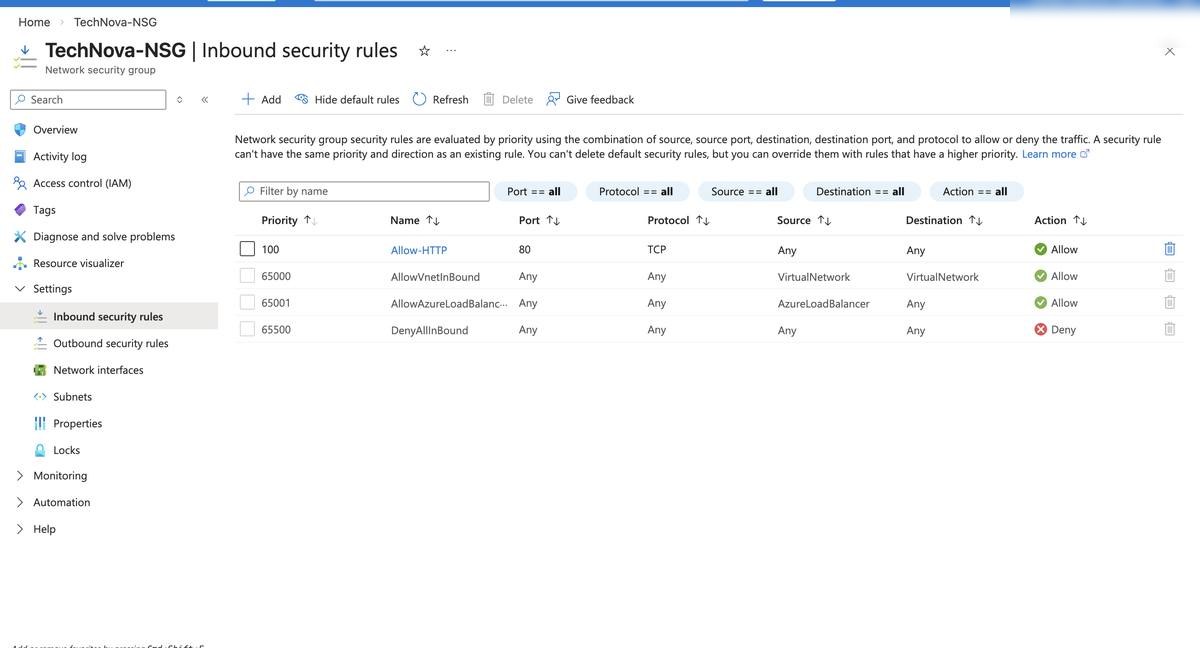
Task: Click the Access control (IAM) people icon
Action: coord(20,183)
